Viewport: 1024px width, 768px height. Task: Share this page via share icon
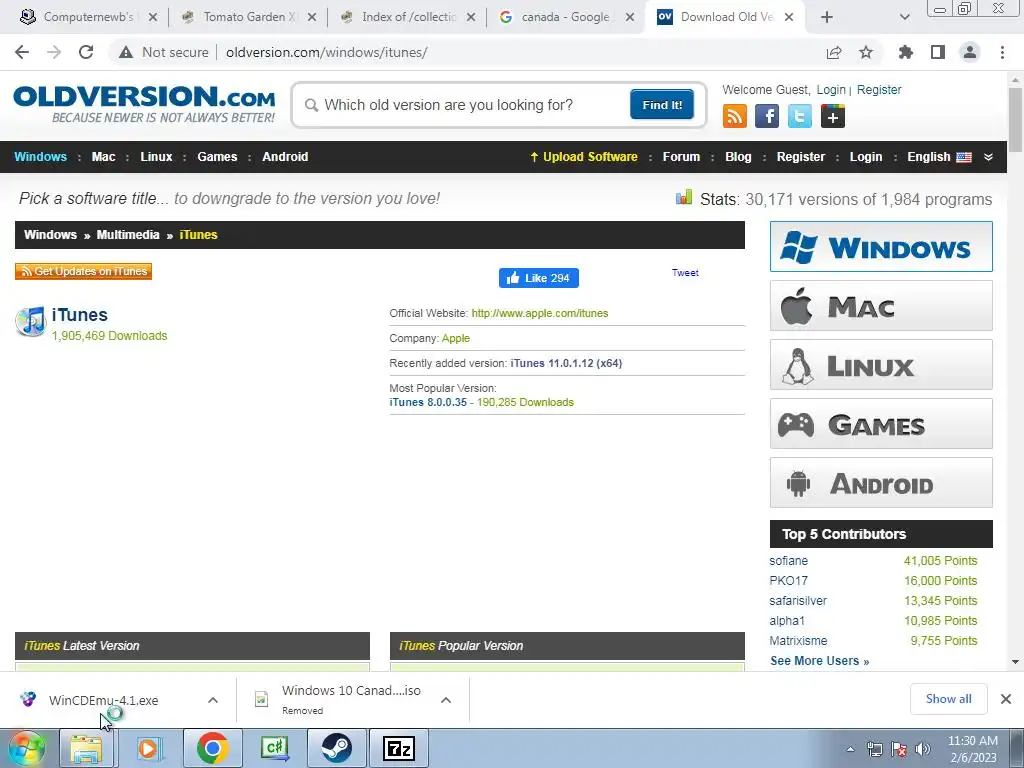(x=834, y=52)
